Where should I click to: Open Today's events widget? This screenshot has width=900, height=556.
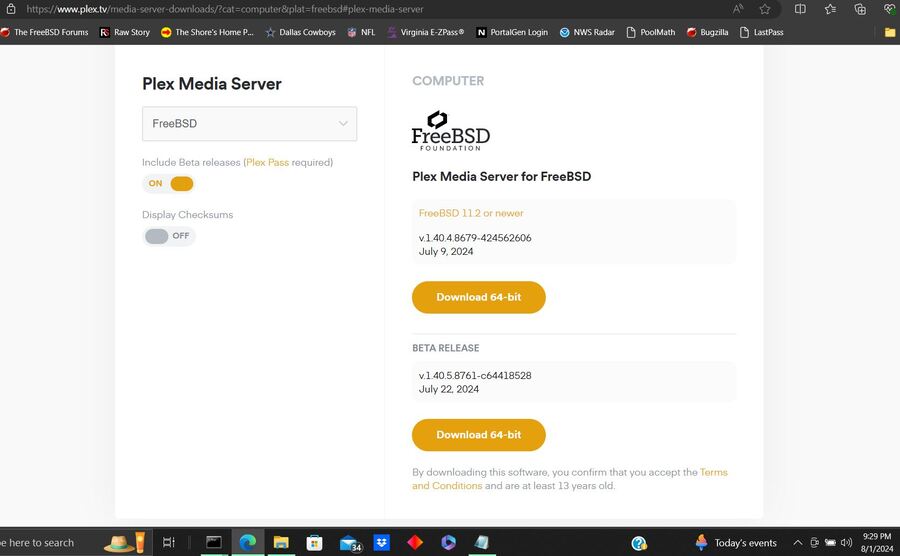click(736, 543)
